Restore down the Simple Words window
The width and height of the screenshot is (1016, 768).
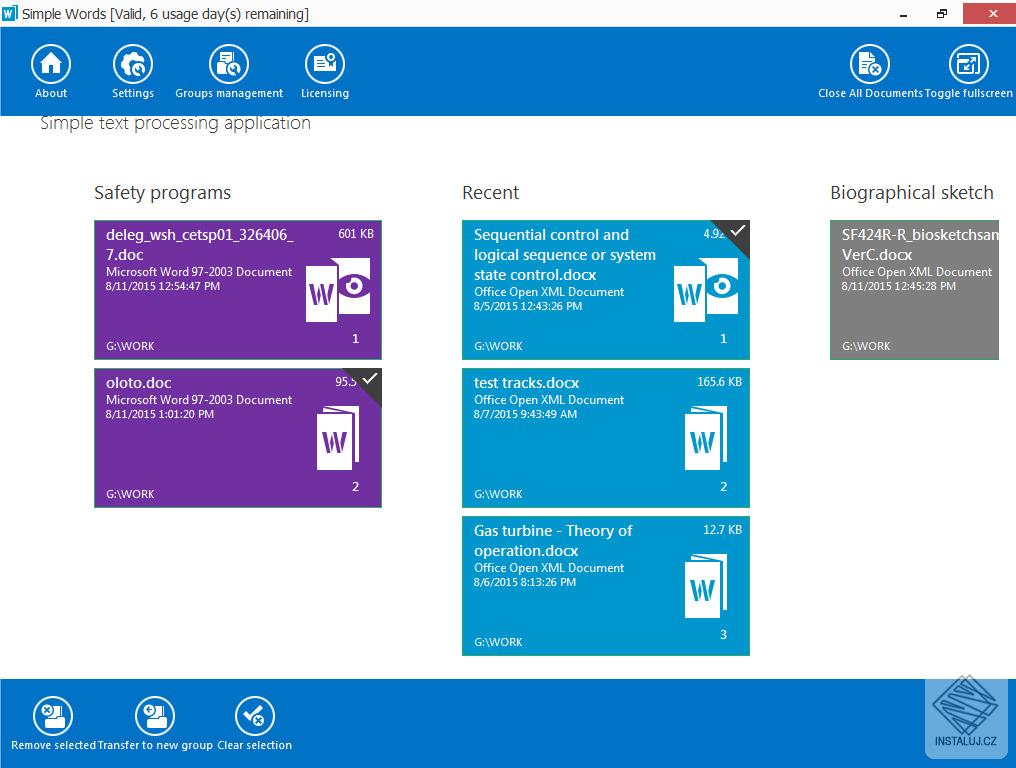point(942,14)
